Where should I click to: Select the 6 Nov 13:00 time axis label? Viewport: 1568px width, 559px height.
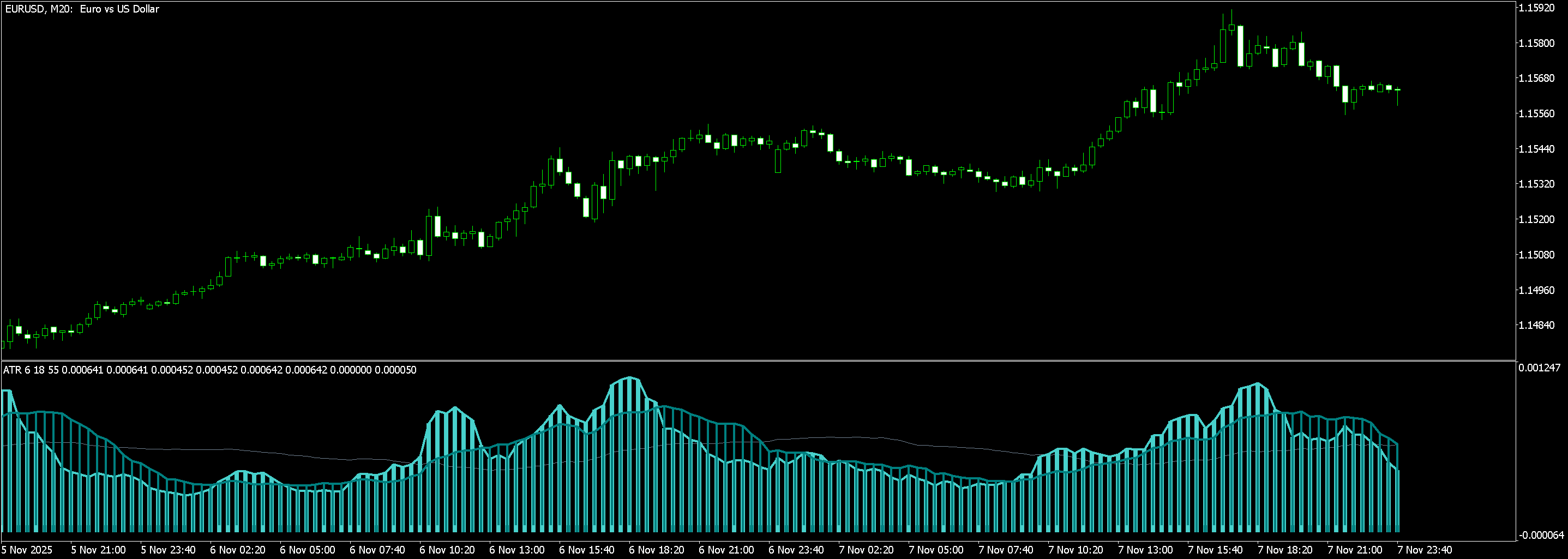tap(518, 549)
